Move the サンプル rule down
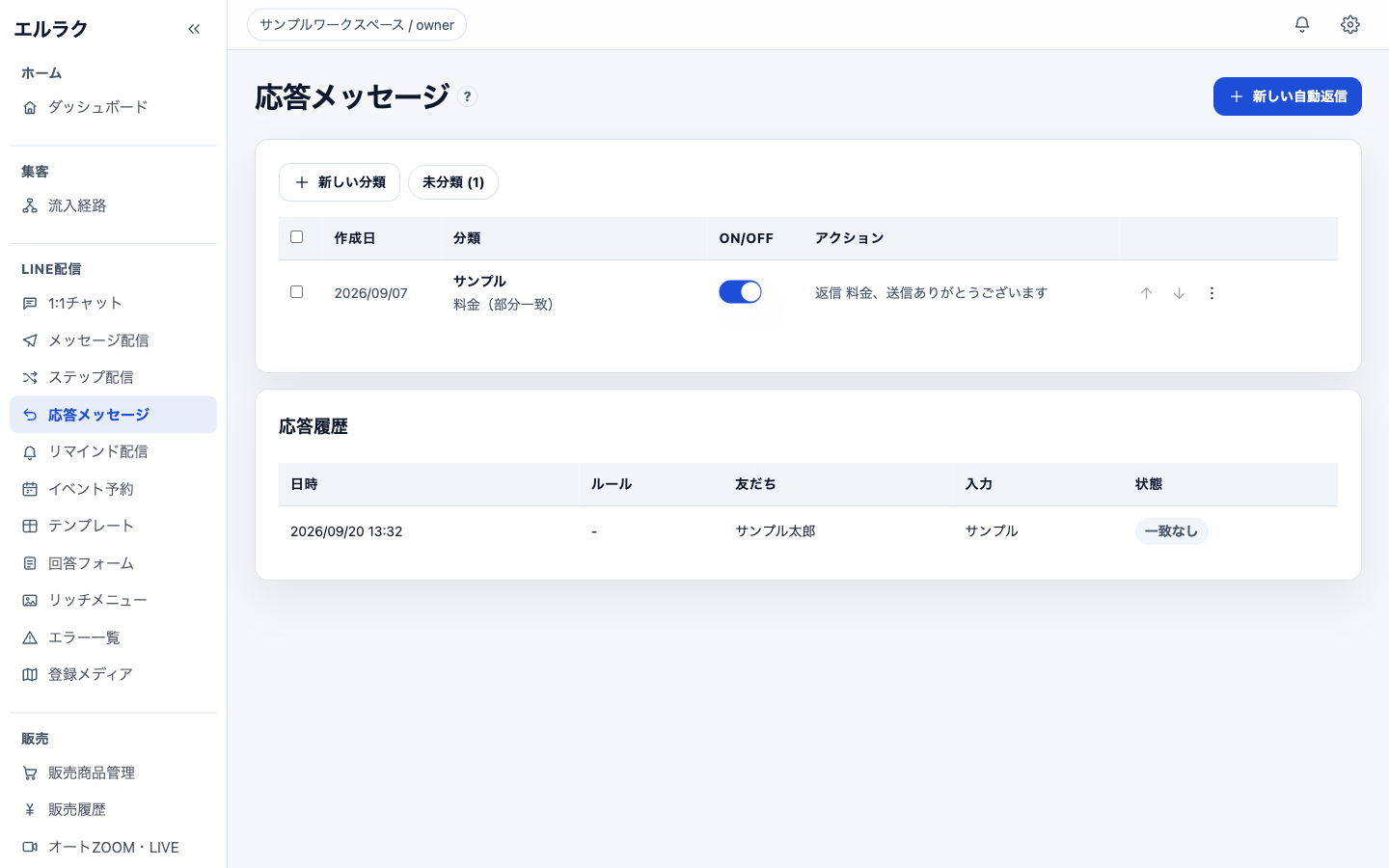 pos(1179,293)
